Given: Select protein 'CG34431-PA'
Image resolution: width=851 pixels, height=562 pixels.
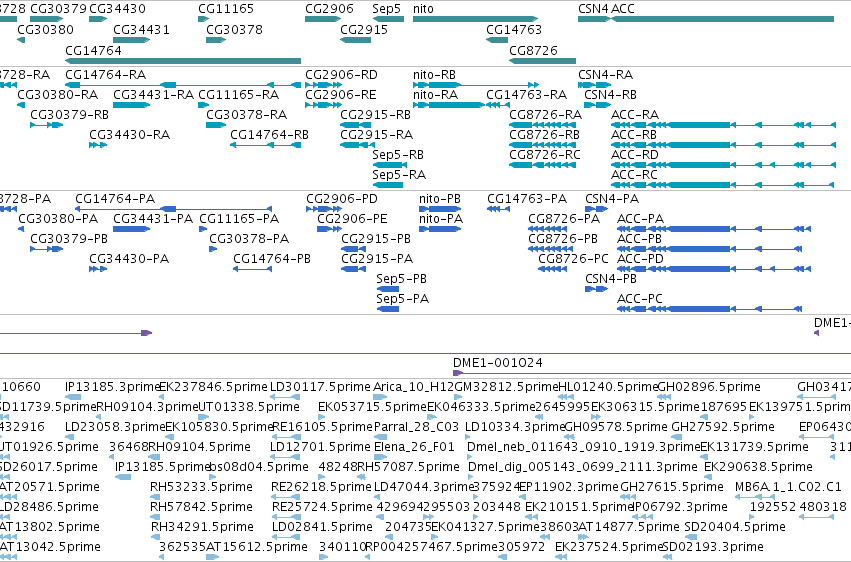Looking at the screenshot, I should (x=153, y=219).
